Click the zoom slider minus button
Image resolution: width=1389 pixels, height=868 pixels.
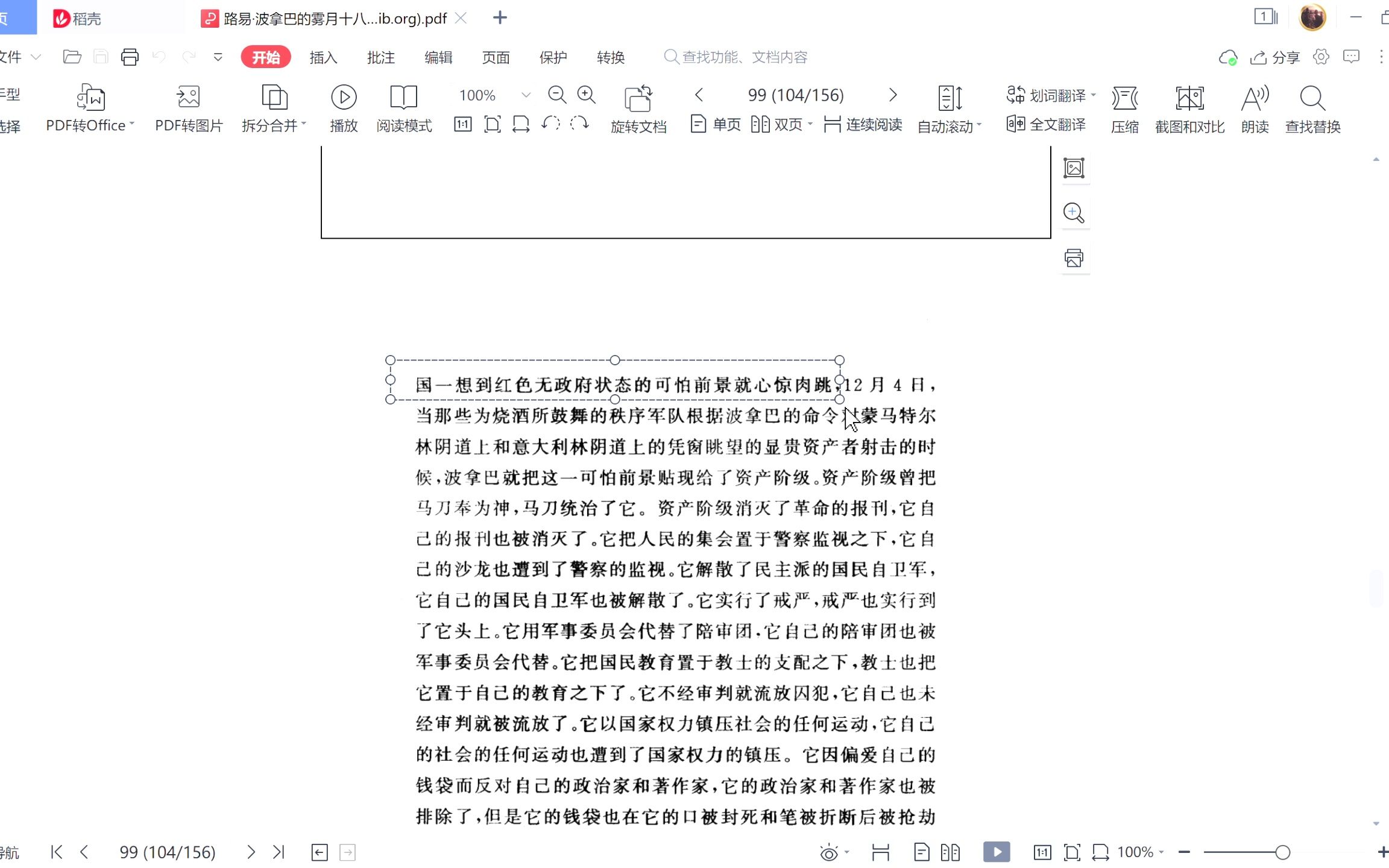pyautogui.click(x=1184, y=852)
